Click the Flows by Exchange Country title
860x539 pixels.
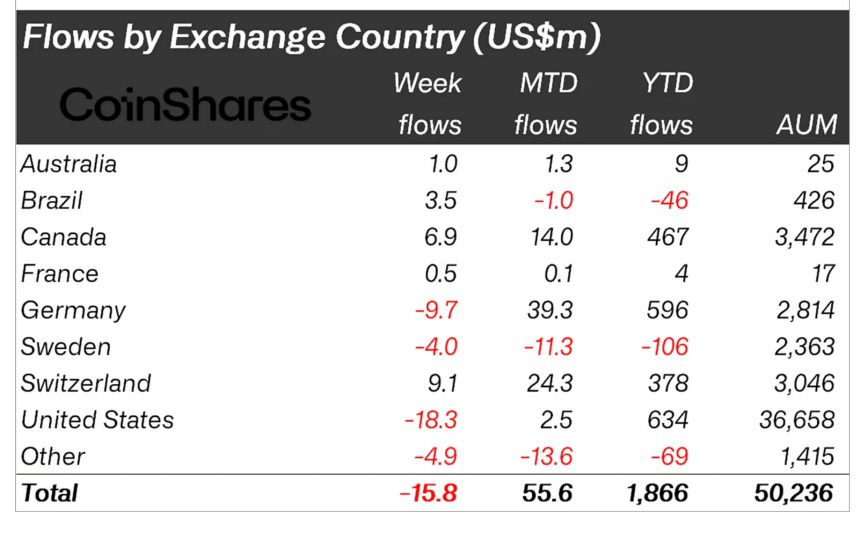click(x=311, y=38)
